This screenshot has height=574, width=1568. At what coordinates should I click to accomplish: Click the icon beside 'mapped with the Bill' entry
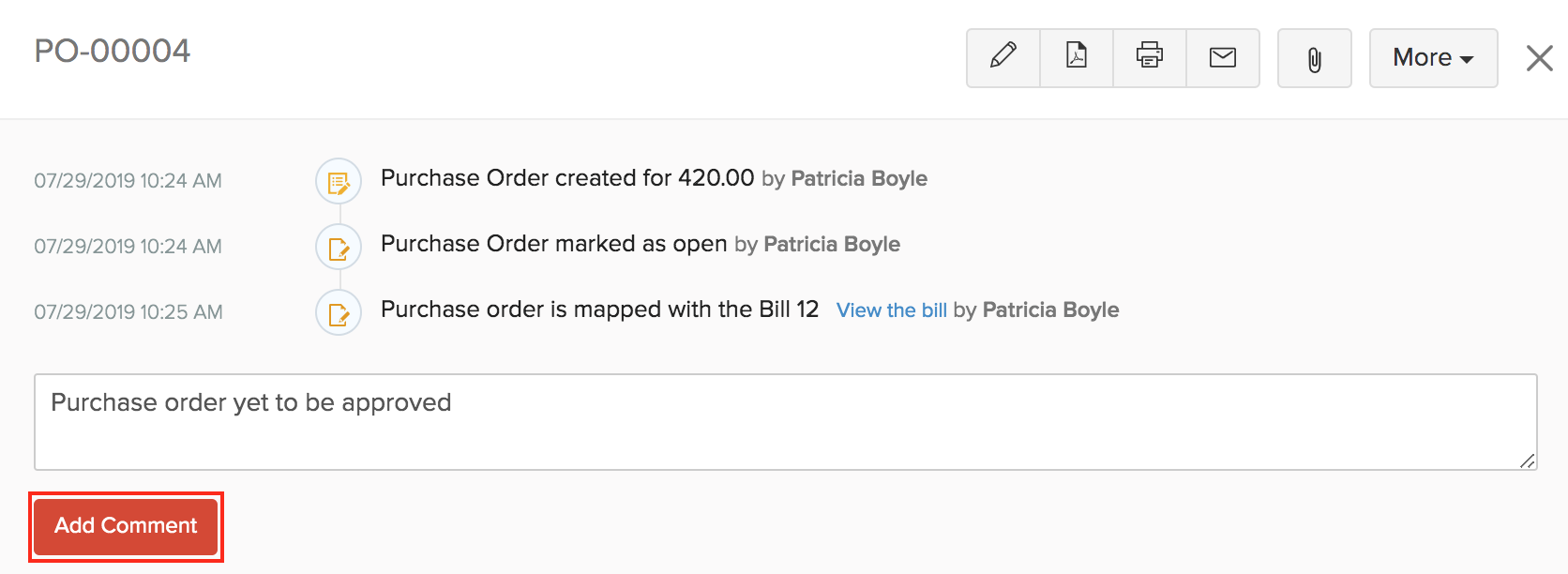[339, 313]
